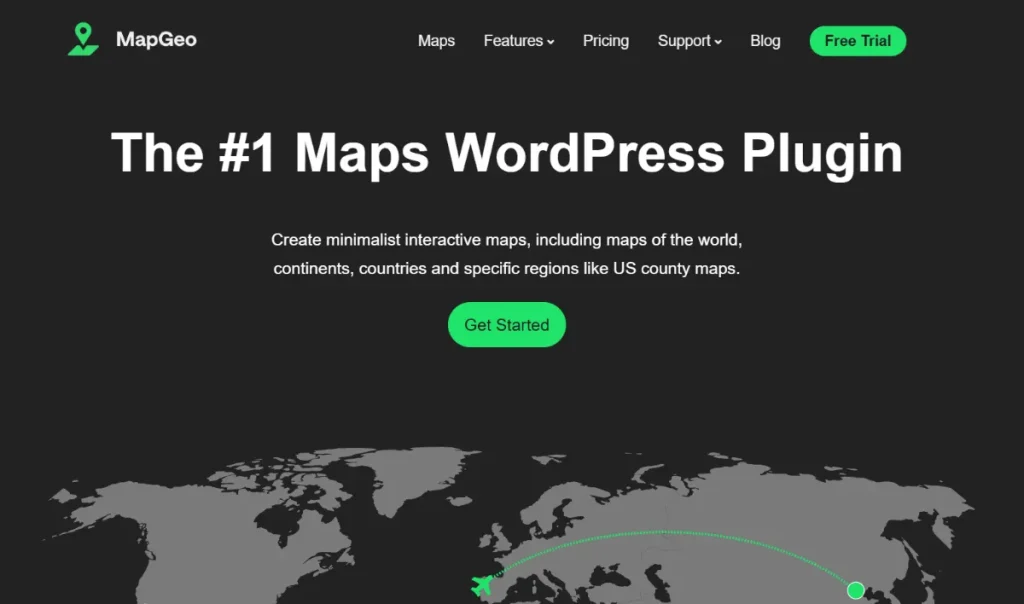The width and height of the screenshot is (1024, 604).
Task: Click the dotted flight path arc
Action: click(x=666, y=532)
